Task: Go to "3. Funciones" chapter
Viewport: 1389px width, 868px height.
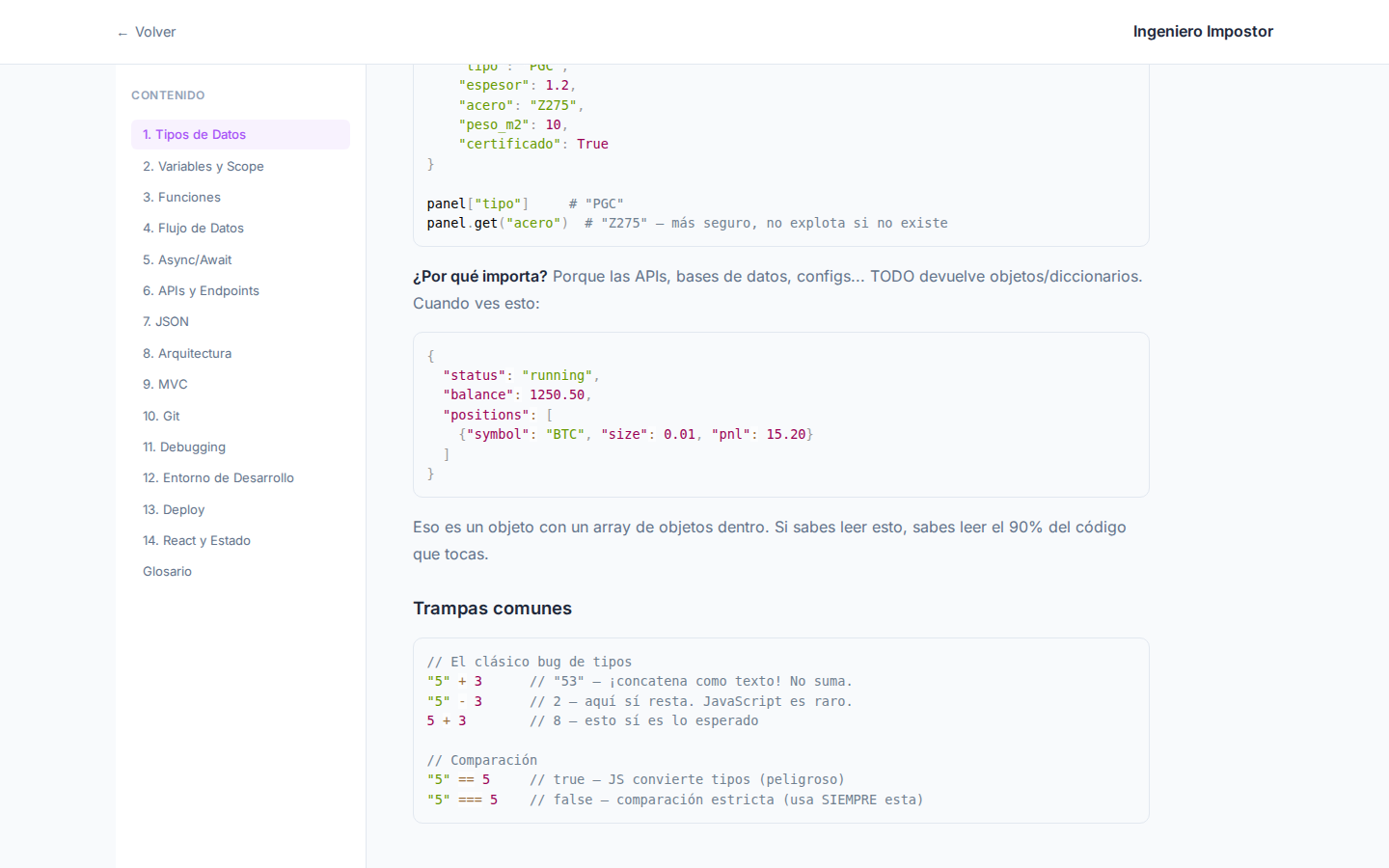Action: click(181, 197)
